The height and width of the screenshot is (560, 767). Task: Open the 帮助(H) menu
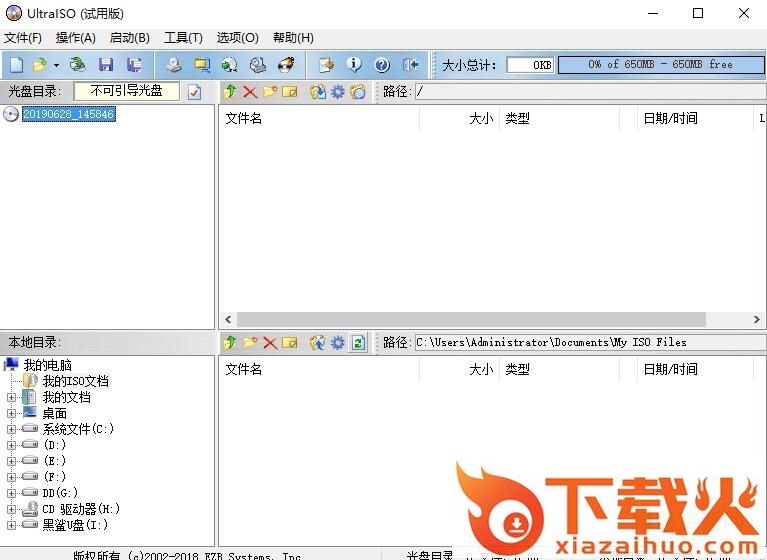point(293,38)
